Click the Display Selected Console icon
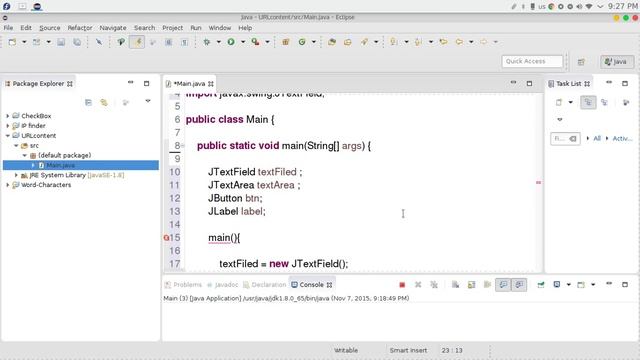The height and width of the screenshot is (360, 640). pyautogui.click(x=557, y=285)
